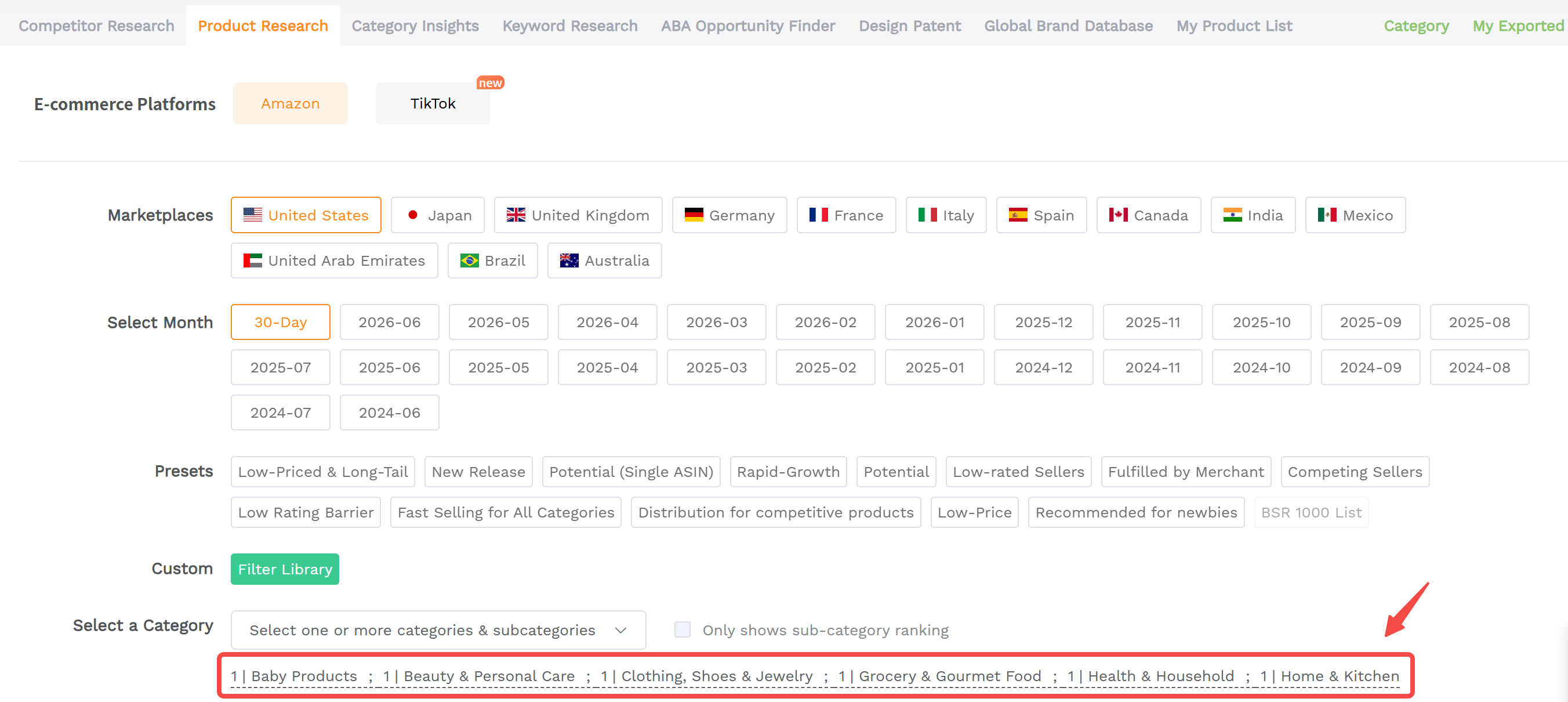Open ABA Opportunity Finder tab
This screenshot has width=1568, height=702.
(x=748, y=26)
